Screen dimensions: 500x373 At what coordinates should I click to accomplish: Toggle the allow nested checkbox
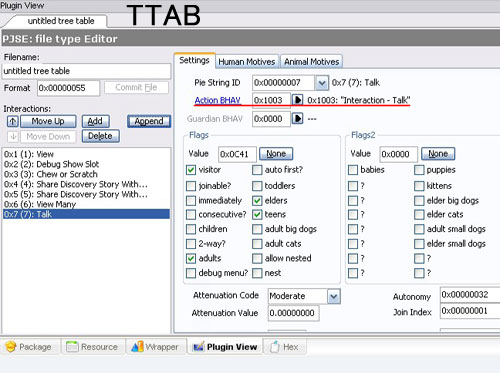257,258
